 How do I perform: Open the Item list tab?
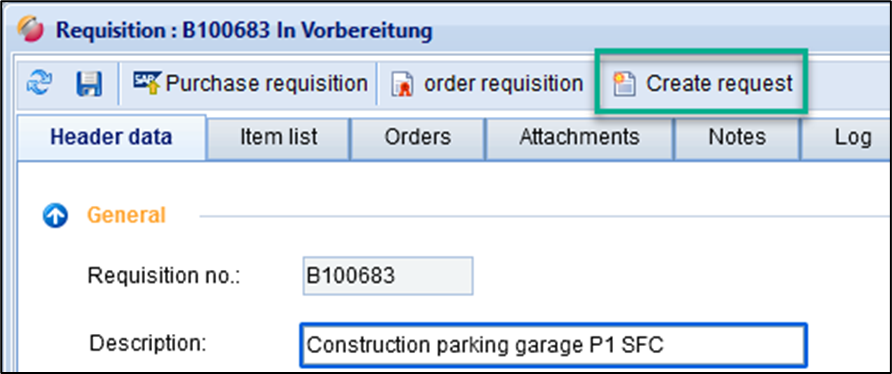click(x=278, y=137)
